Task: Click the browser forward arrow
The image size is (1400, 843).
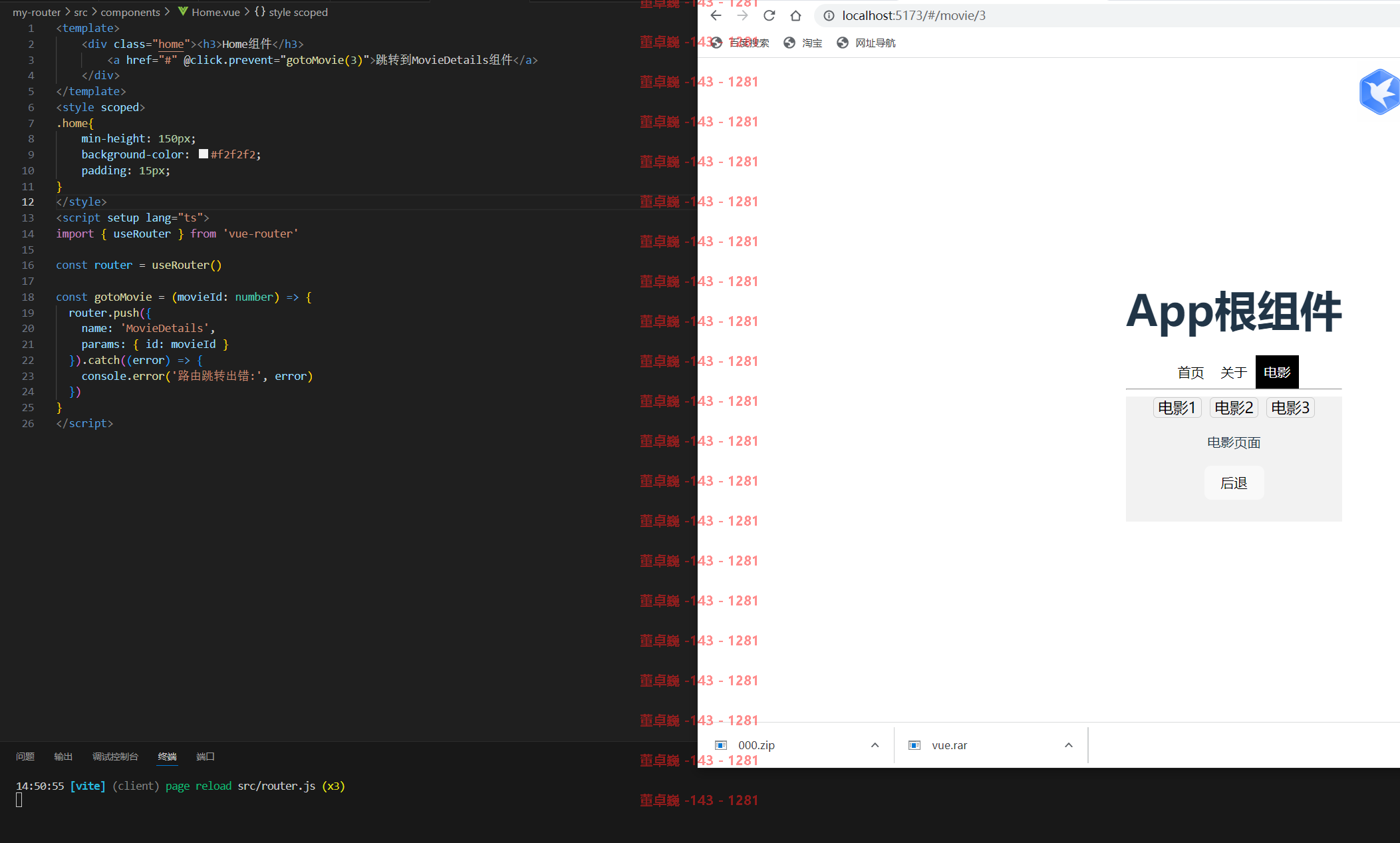Action: [x=742, y=15]
